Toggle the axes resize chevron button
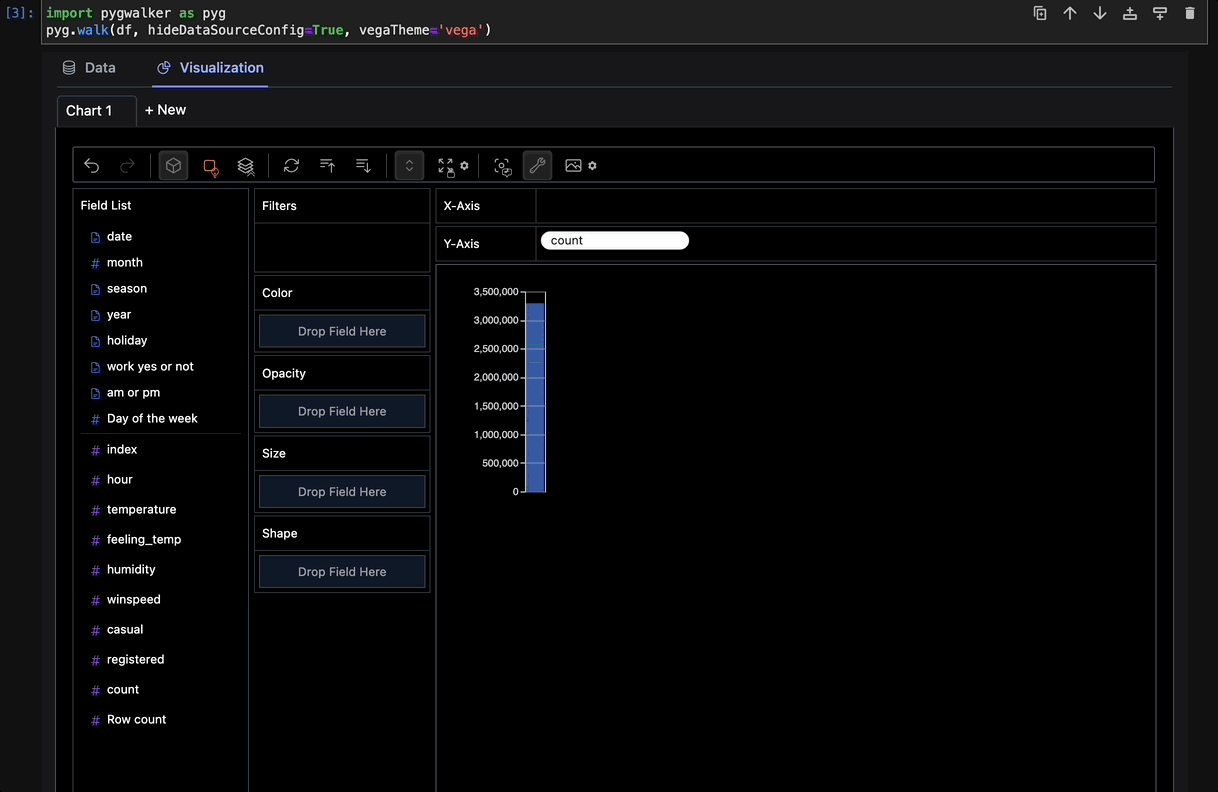The height and width of the screenshot is (792, 1218). point(409,166)
